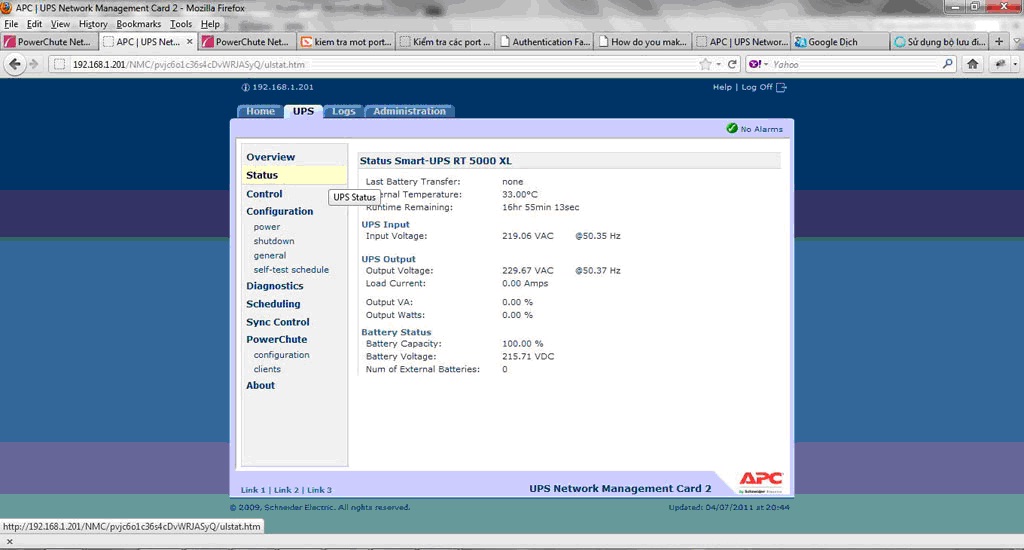Viewport: 1024px width, 550px height.
Task: Open PowerChute in the sidebar
Action: coord(276,339)
